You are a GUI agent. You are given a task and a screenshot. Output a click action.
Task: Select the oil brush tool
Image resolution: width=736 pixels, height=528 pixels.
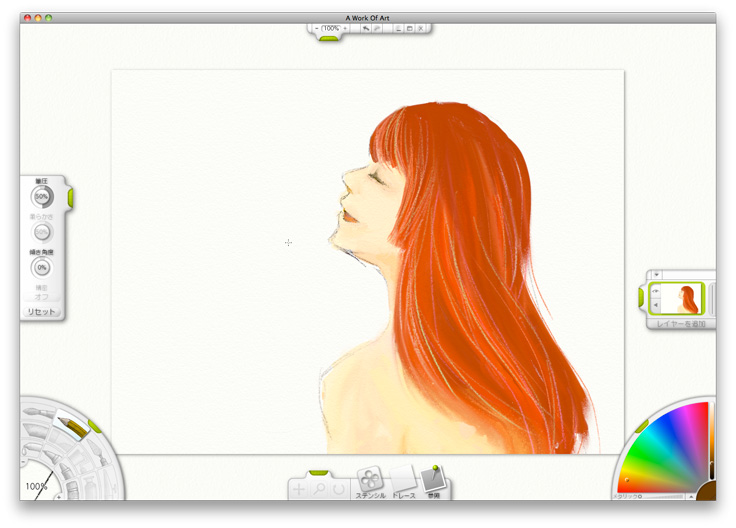38,413
